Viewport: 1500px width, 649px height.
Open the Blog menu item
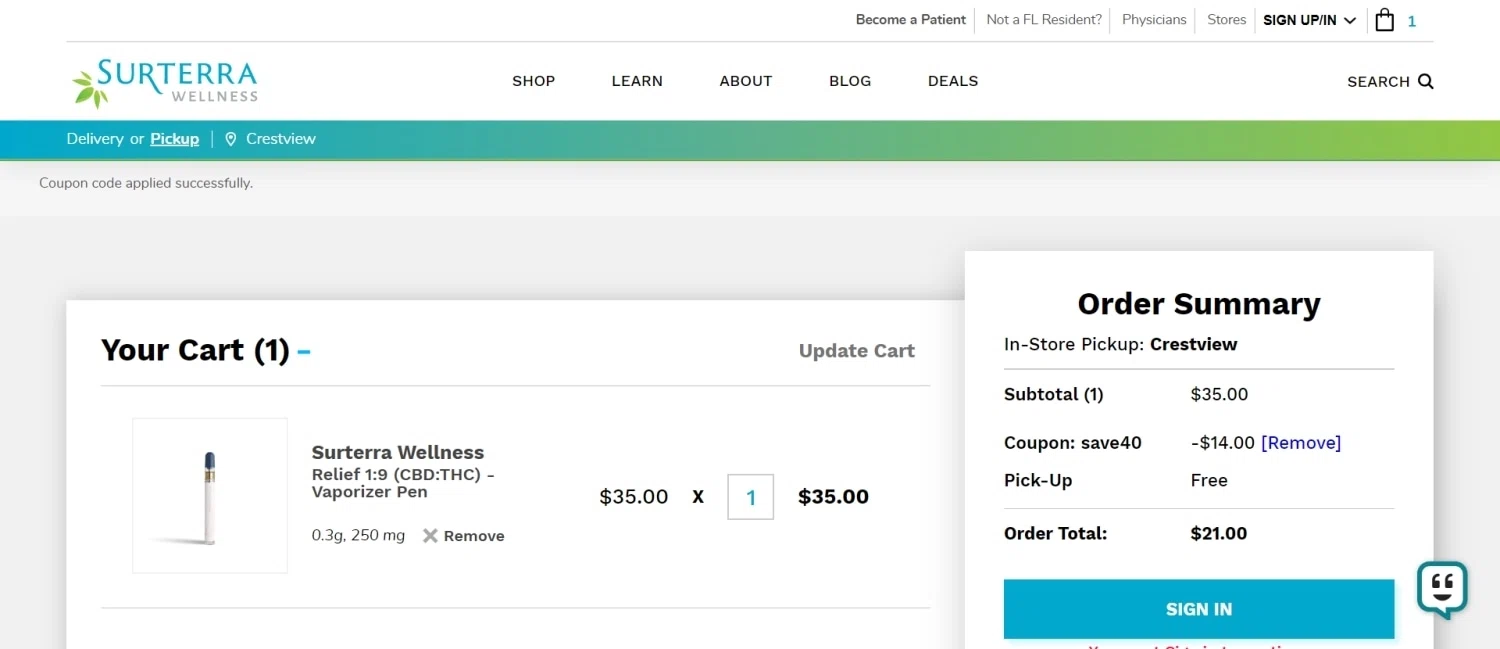(850, 81)
